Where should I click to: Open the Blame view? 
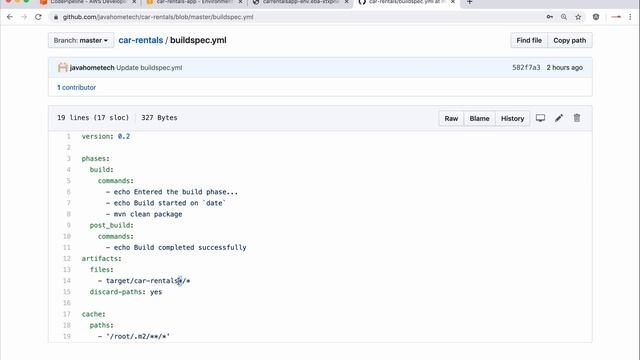[479, 118]
